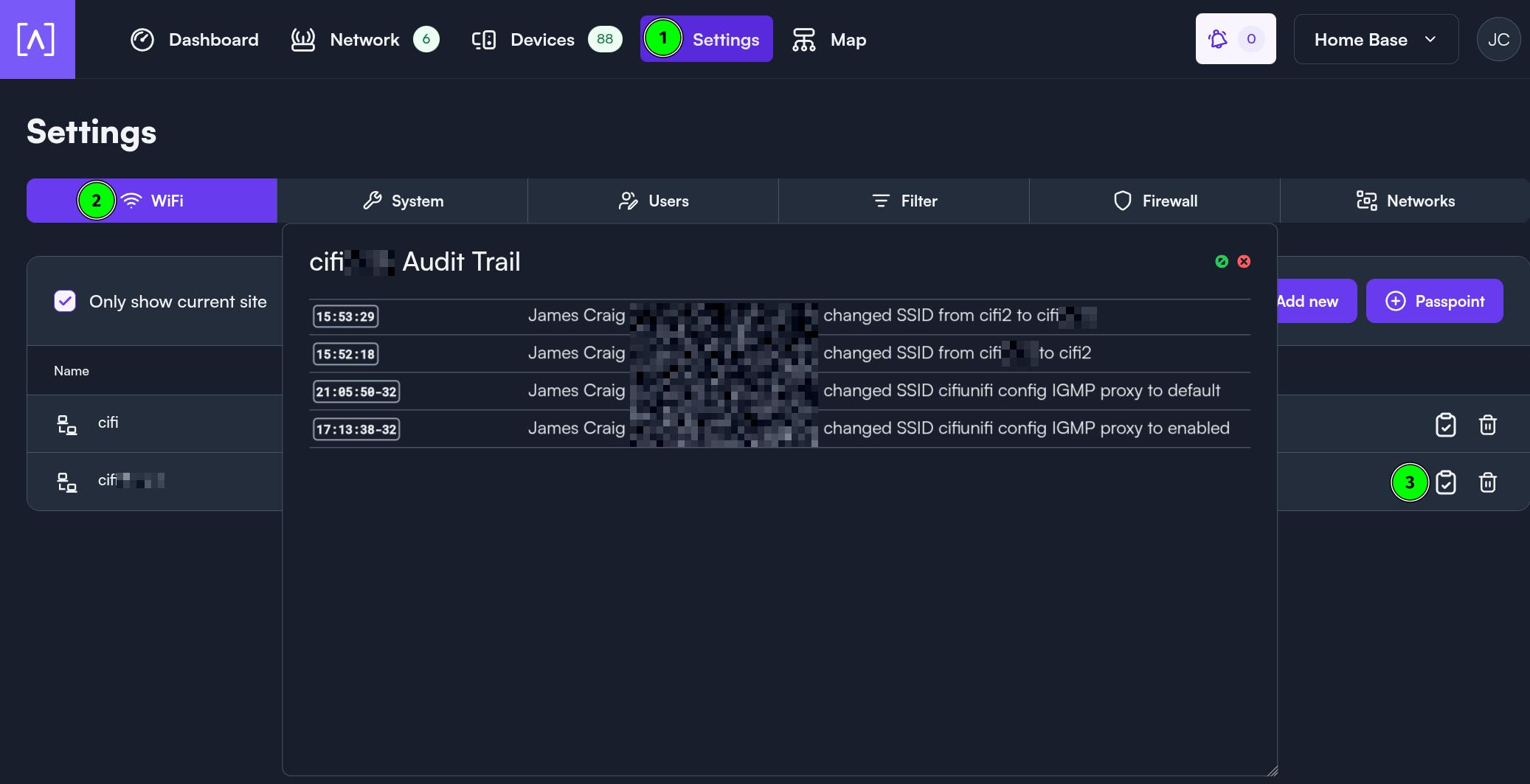Click the app logo in top-left corner
The image size is (1530, 784).
click(36, 39)
